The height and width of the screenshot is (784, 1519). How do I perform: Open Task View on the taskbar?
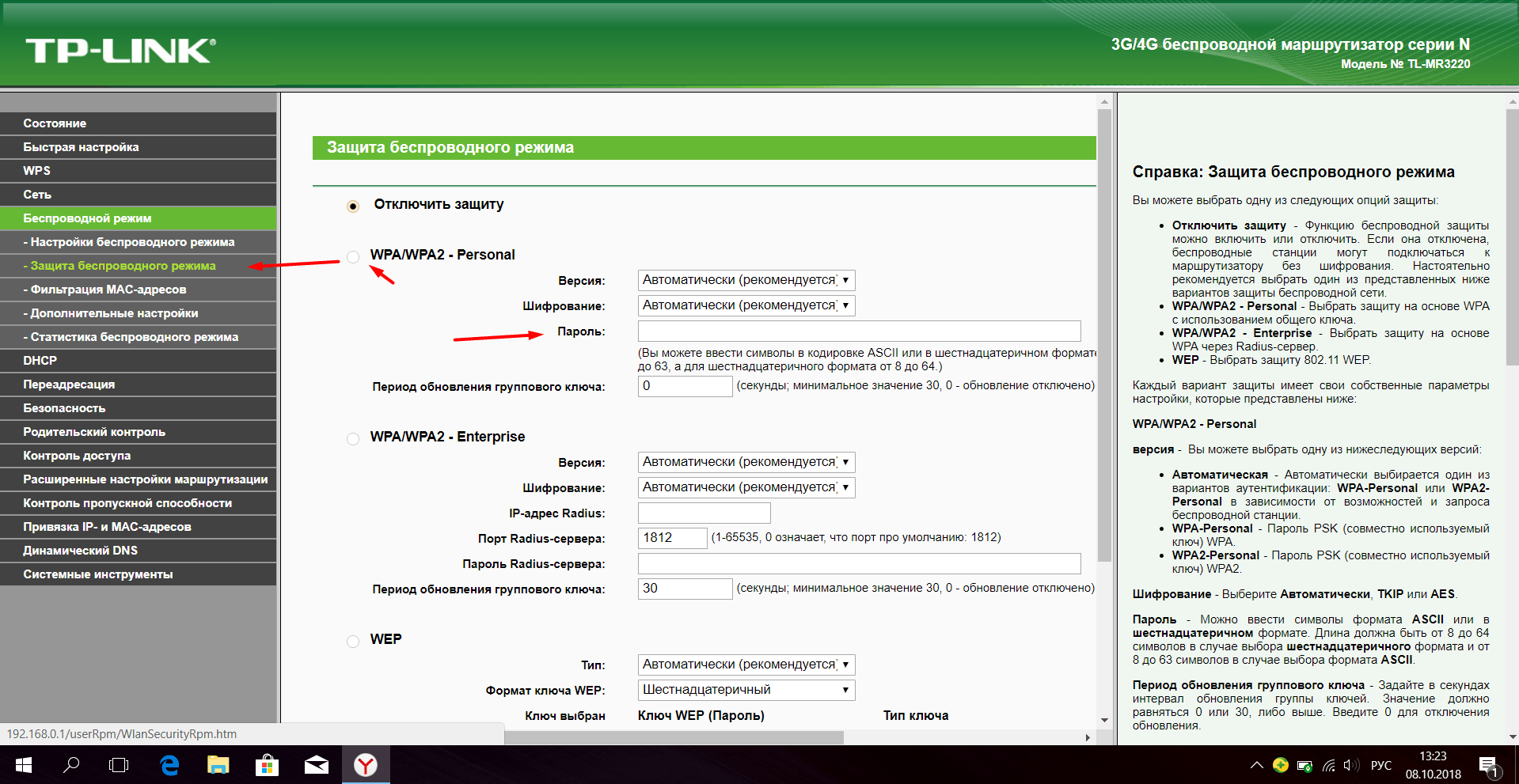[x=119, y=765]
